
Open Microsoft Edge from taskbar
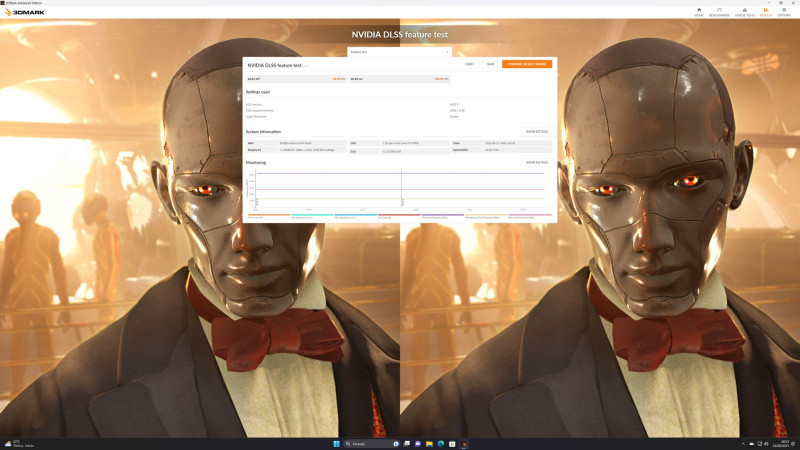click(x=441, y=444)
